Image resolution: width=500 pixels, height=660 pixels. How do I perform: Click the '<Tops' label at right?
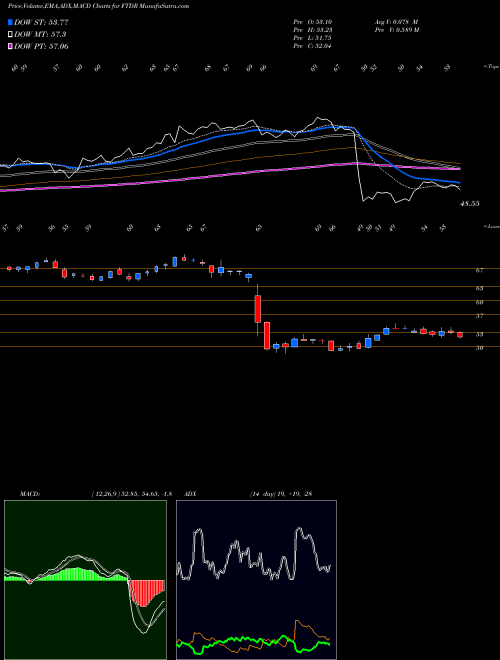coord(491,67)
